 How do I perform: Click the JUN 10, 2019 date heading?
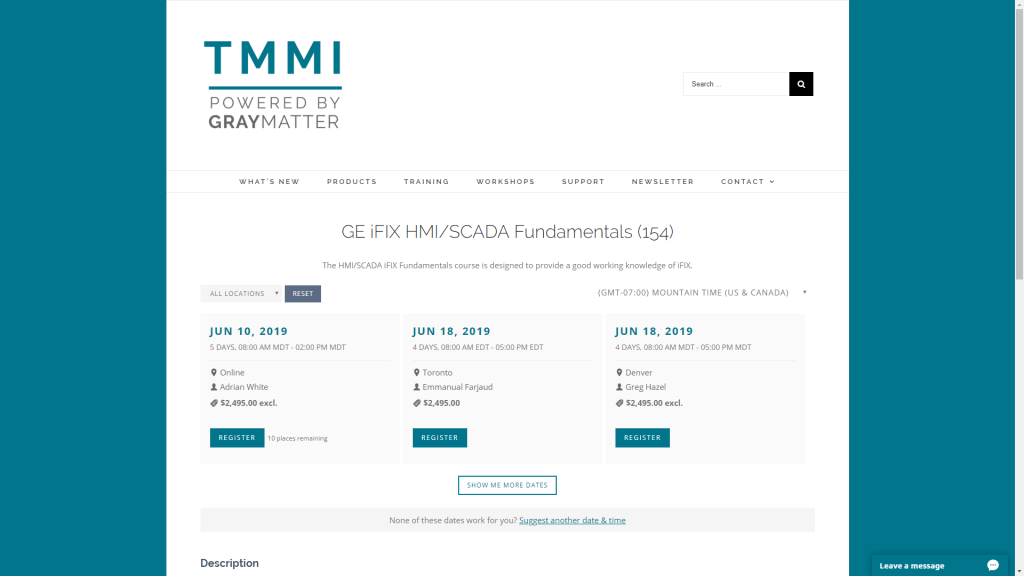(249, 331)
